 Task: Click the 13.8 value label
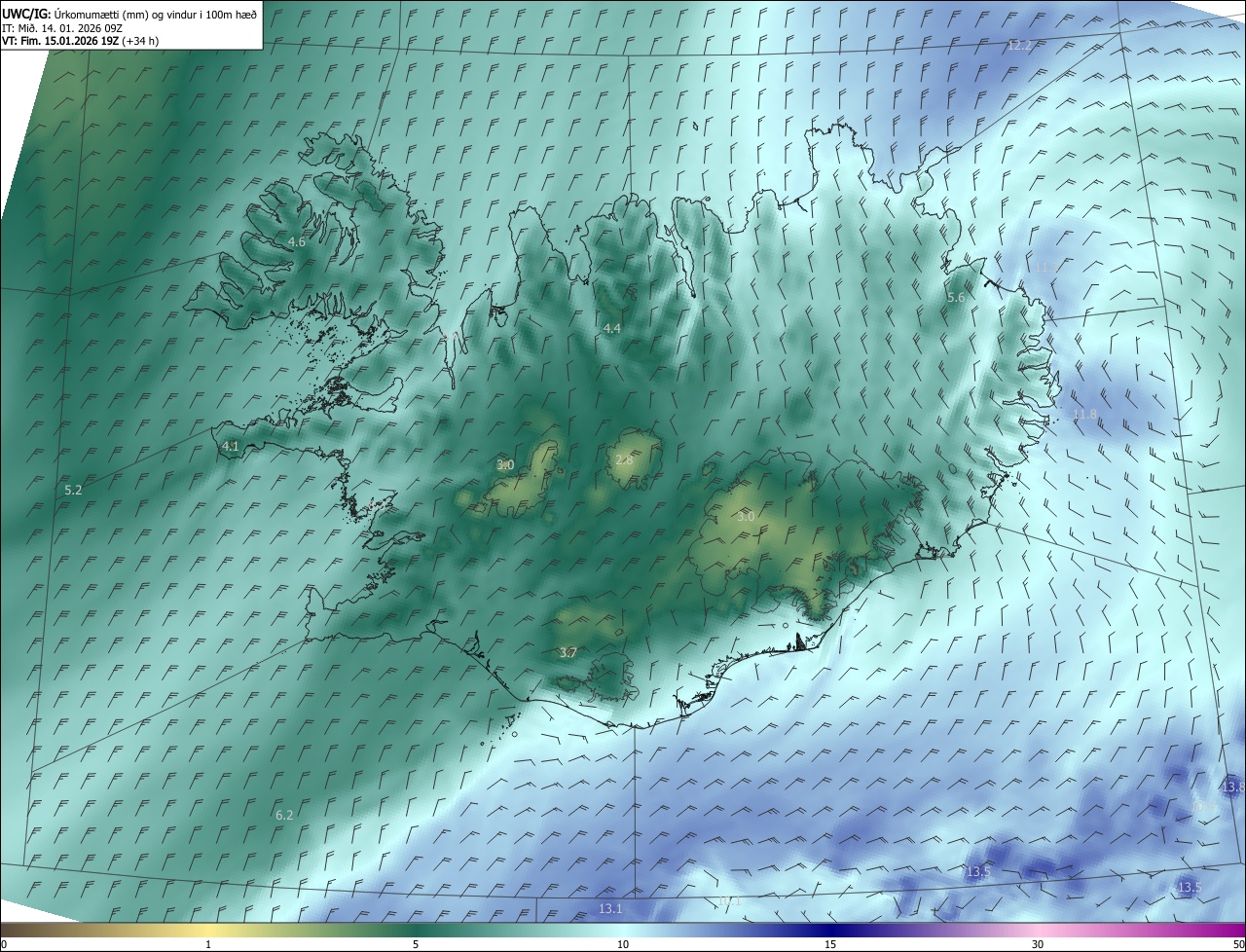point(1233,787)
